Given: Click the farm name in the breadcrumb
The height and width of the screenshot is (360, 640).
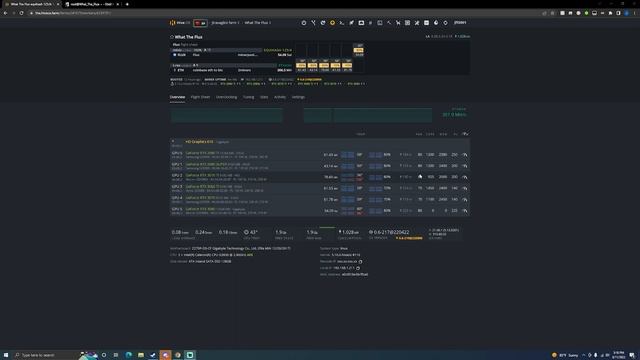Looking at the screenshot, I should coord(225,23).
